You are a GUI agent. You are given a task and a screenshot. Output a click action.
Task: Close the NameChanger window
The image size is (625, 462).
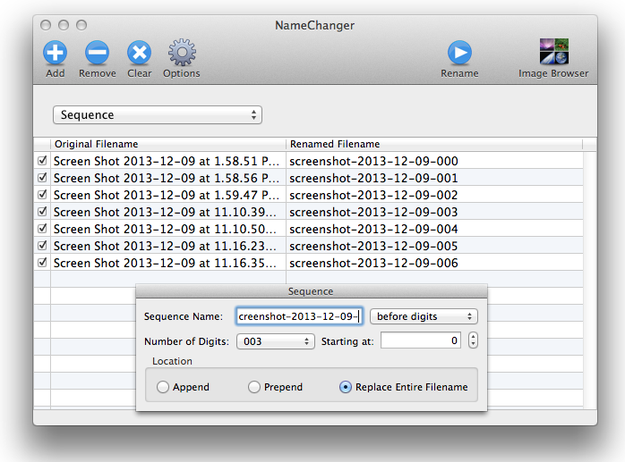click(45, 25)
